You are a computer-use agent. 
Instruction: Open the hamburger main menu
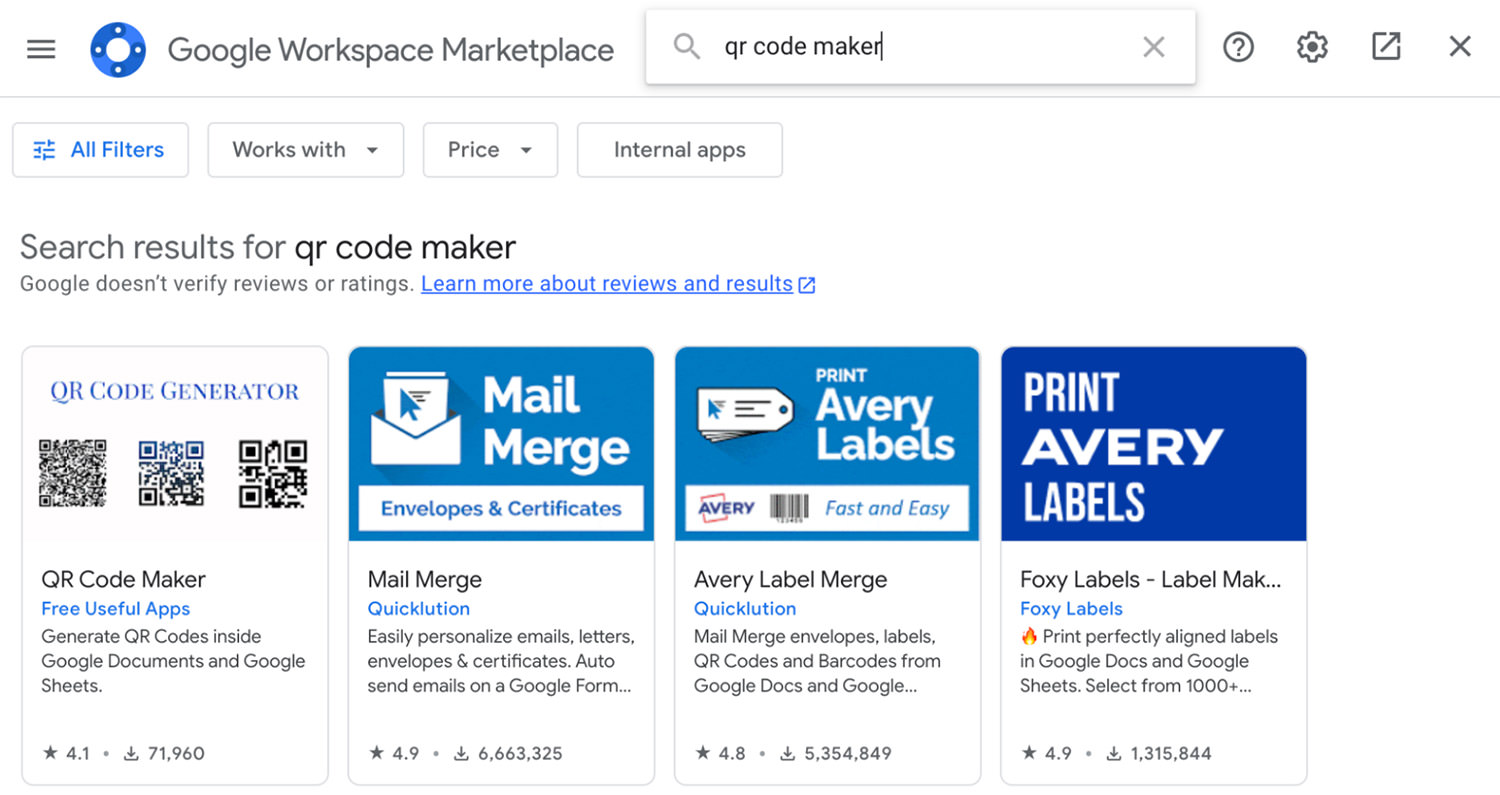pyautogui.click(x=41, y=48)
